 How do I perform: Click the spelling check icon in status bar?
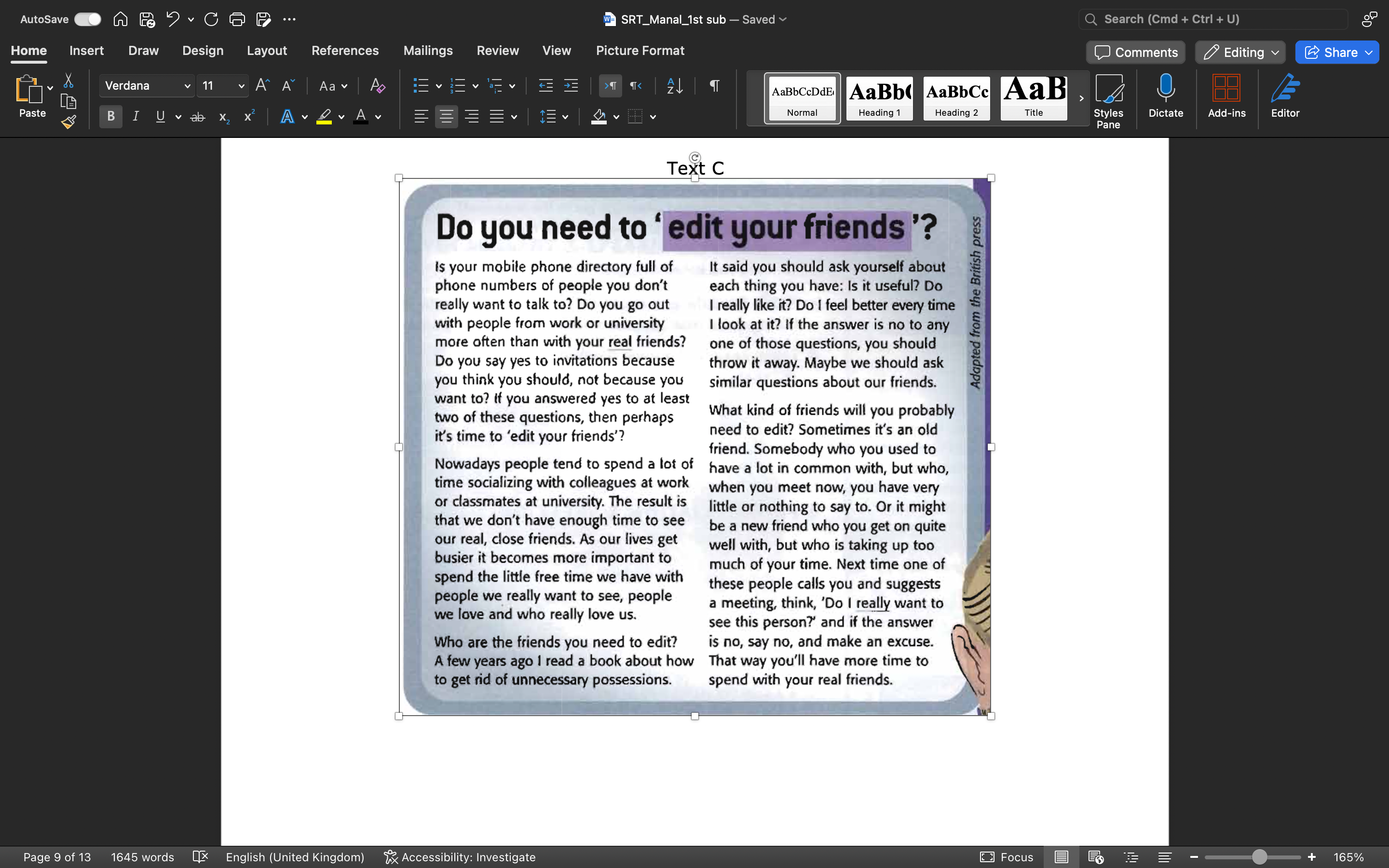(x=200, y=856)
